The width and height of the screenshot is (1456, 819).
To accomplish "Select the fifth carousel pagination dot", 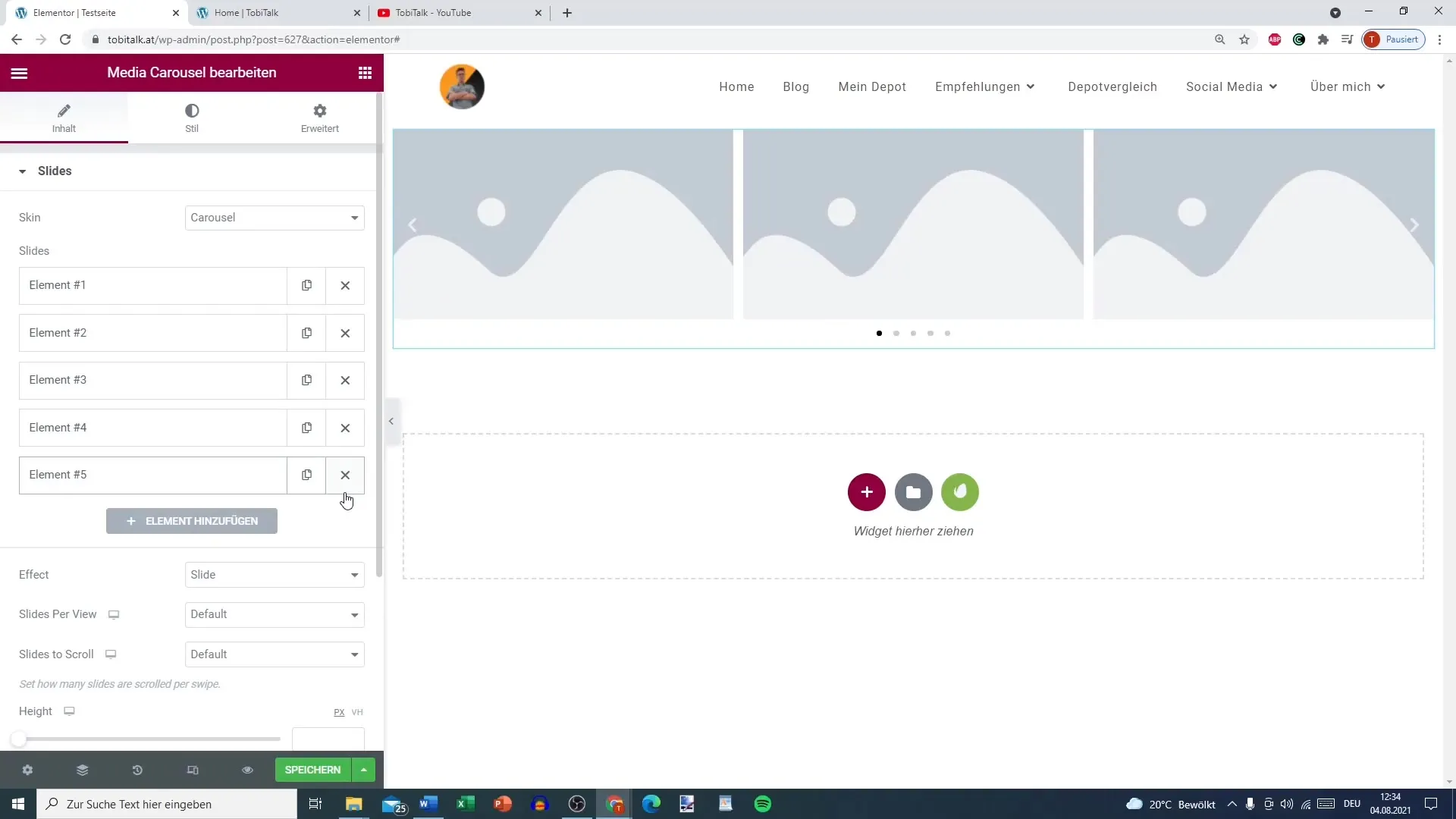I will [x=947, y=333].
